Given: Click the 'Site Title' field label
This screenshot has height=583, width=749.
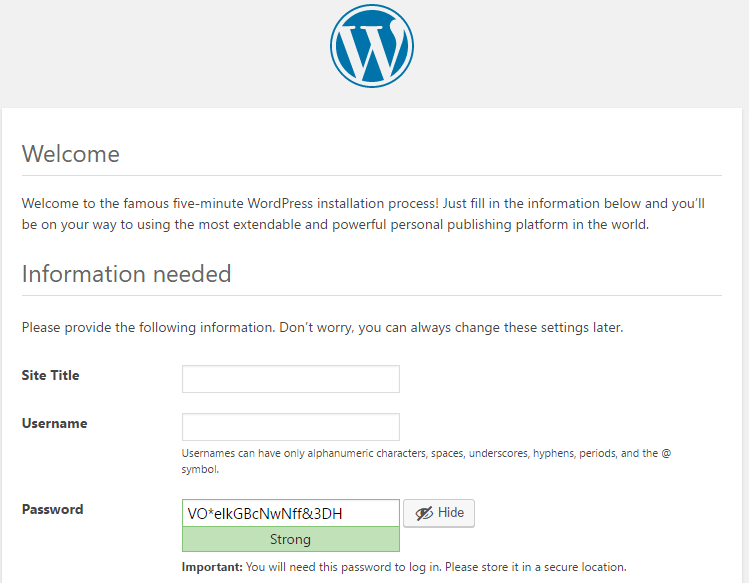Looking at the screenshot, I should 50,376.
